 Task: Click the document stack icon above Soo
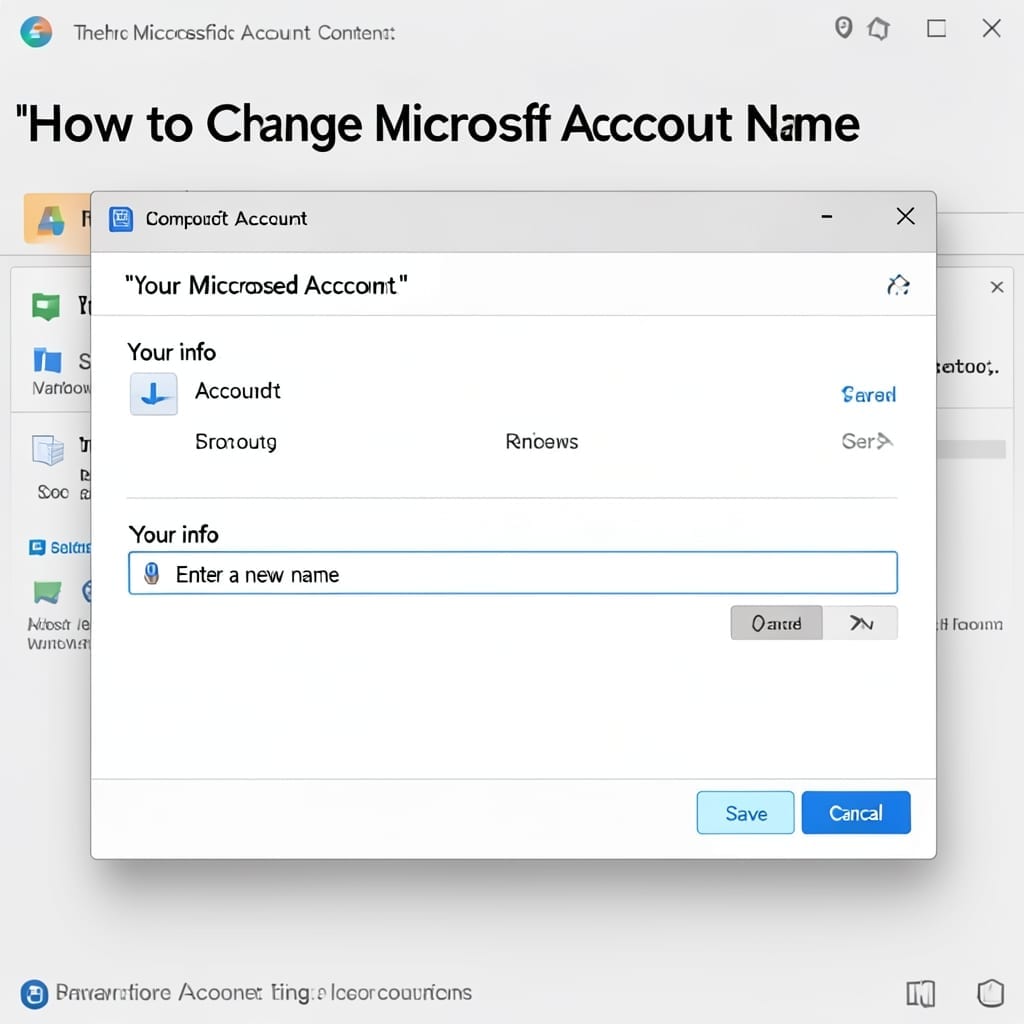pyautogui.click(x=48, y=450)
